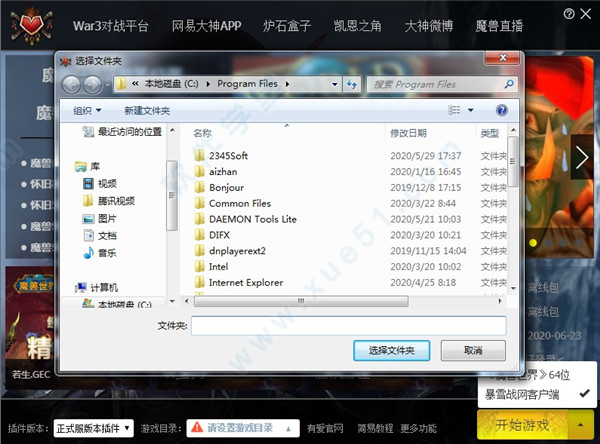This screenshot has height=444, width=600.
Task: Open address bar history dropdown arrow
Action: pyautogui.click(x=334, y=84)
